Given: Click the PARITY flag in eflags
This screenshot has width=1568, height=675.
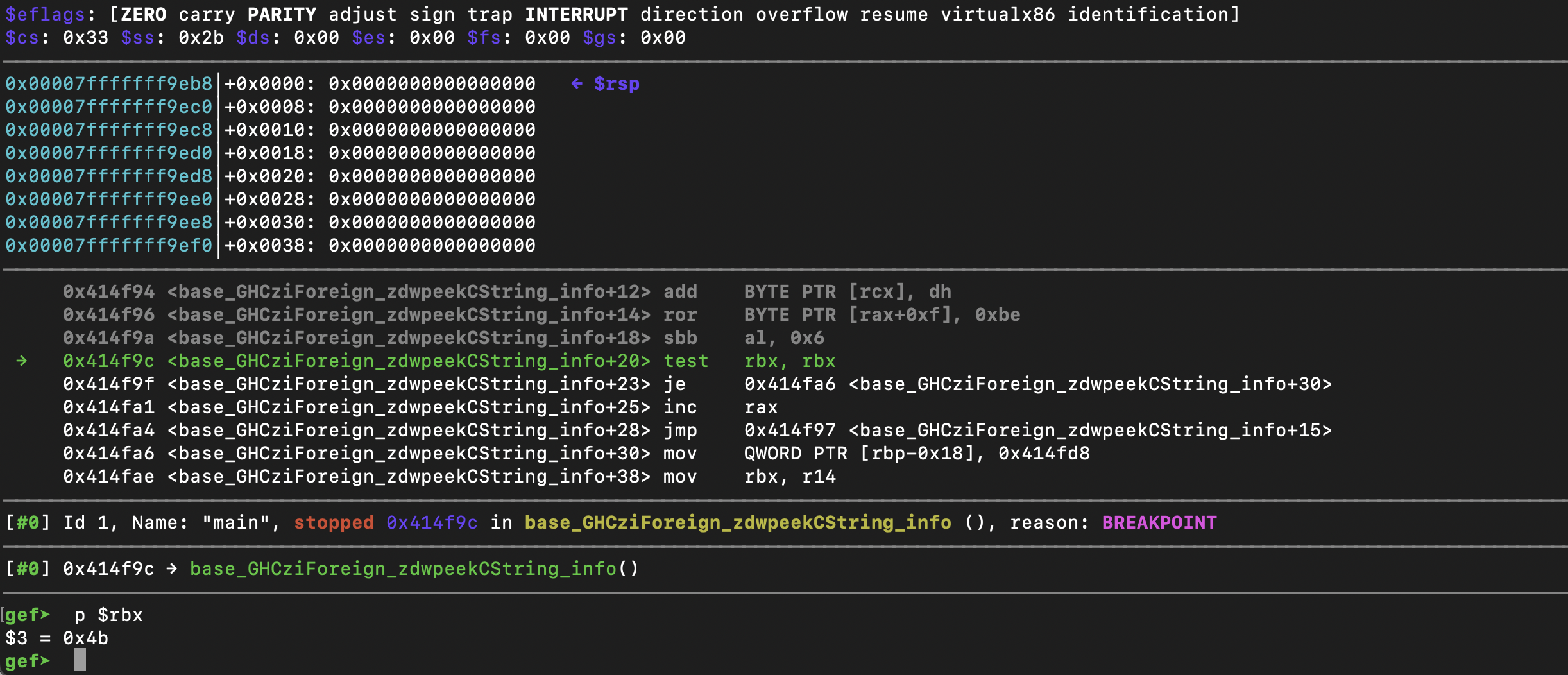Looking at the screenshot, I should 282,14.
